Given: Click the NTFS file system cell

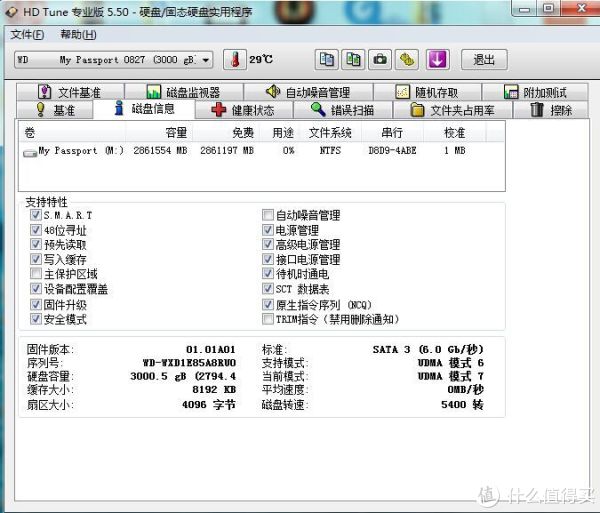Looking at the screenshot, I should tap(330, 151).
